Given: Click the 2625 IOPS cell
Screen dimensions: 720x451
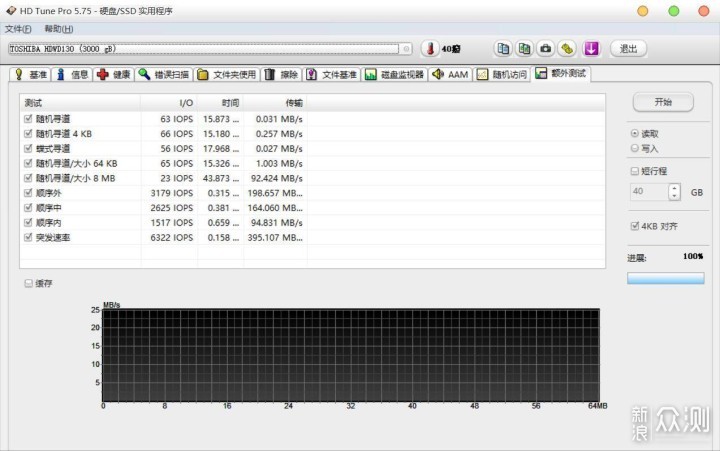Looking at the screenshot, I should [171, 208].
